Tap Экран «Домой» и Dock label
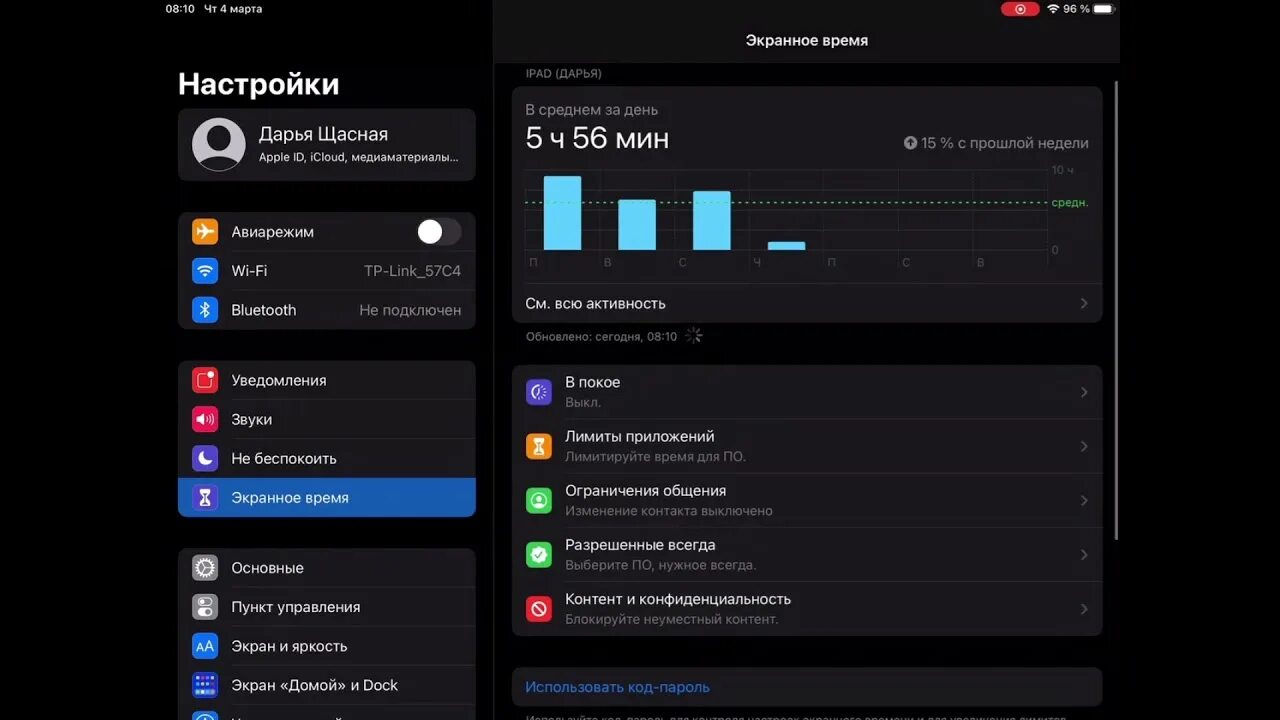The height and width of the screenshot is (720, 1280). 314,685
